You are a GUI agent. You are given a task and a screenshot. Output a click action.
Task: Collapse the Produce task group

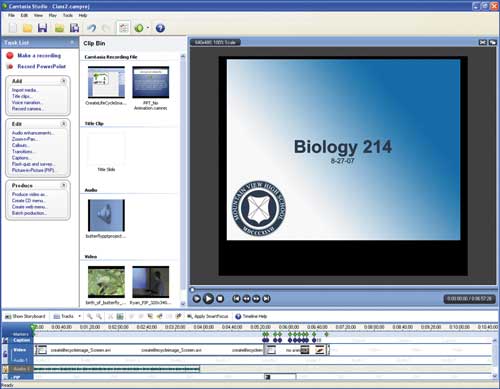(x=63, y=185)
